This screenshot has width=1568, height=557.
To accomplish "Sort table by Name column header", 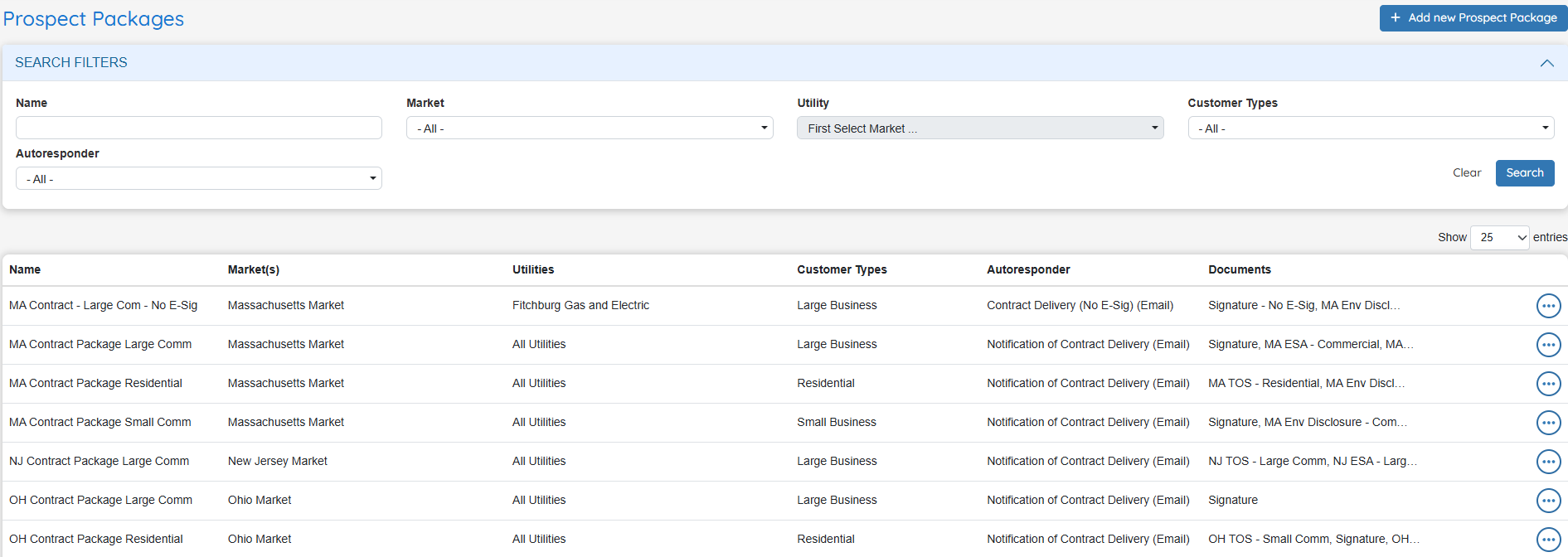I will click(x=25, y=269).
